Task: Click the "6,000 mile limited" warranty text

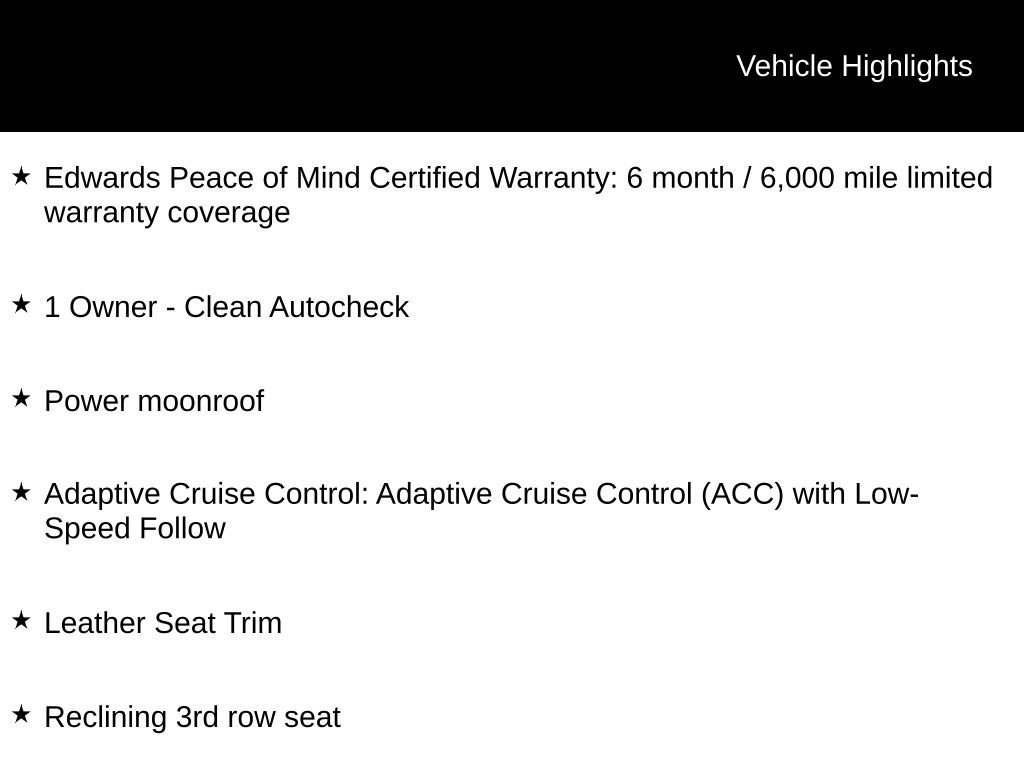Action: coord(876,178)
